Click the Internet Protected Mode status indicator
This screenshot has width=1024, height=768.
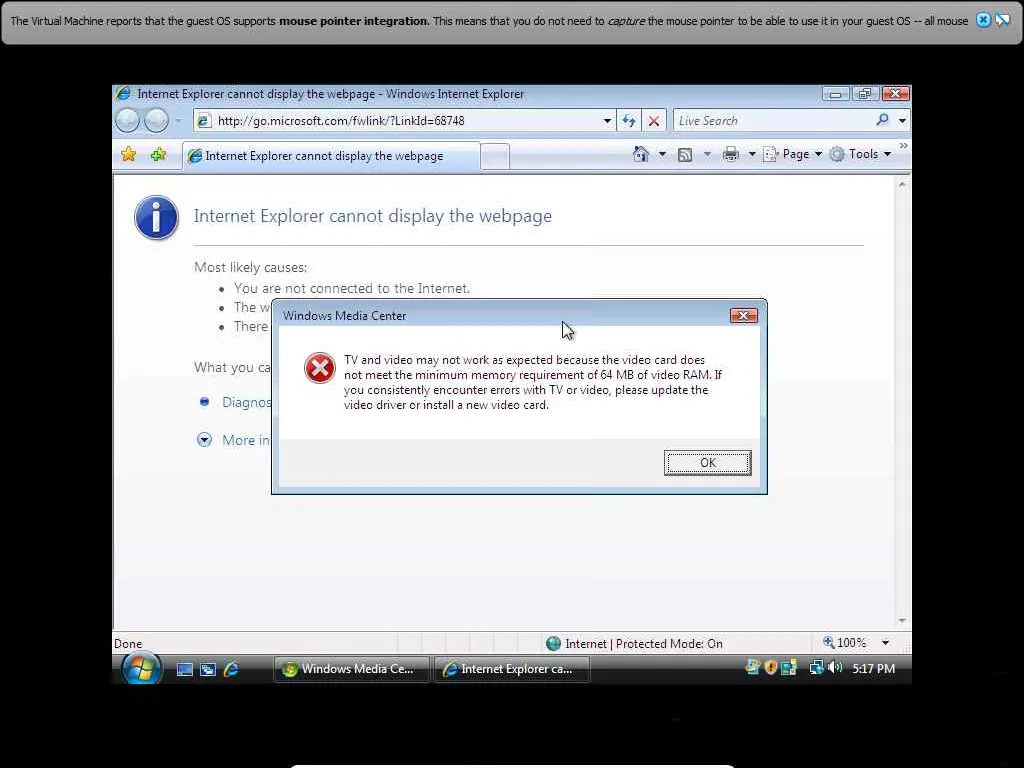click(x=634, y=644)
